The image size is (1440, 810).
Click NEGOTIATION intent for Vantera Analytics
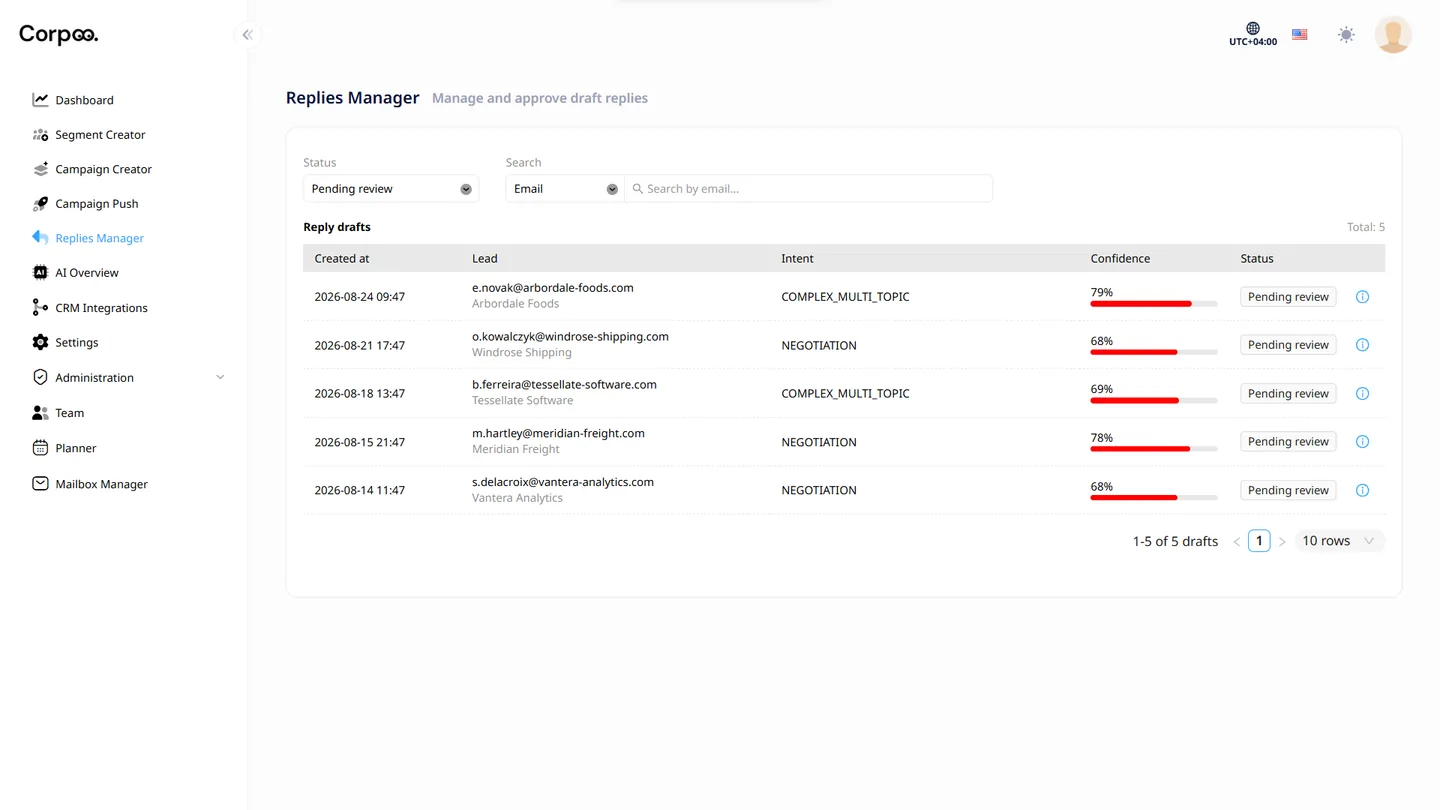pos(819,491)
